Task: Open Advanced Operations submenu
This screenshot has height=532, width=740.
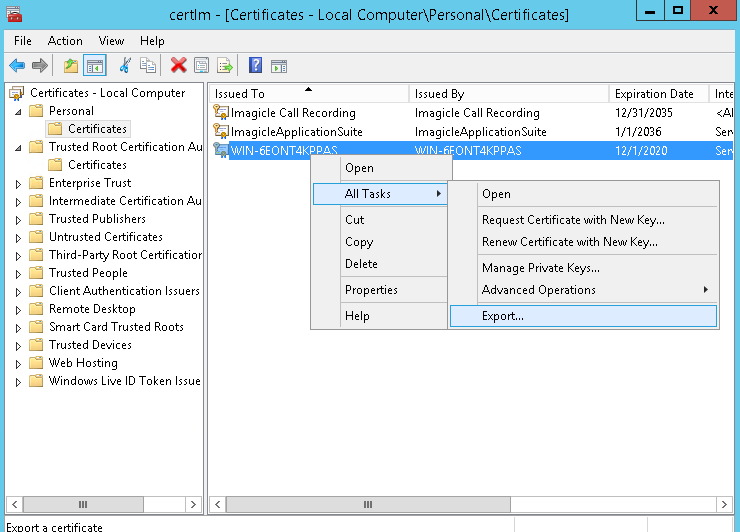Action: (538, 290)
